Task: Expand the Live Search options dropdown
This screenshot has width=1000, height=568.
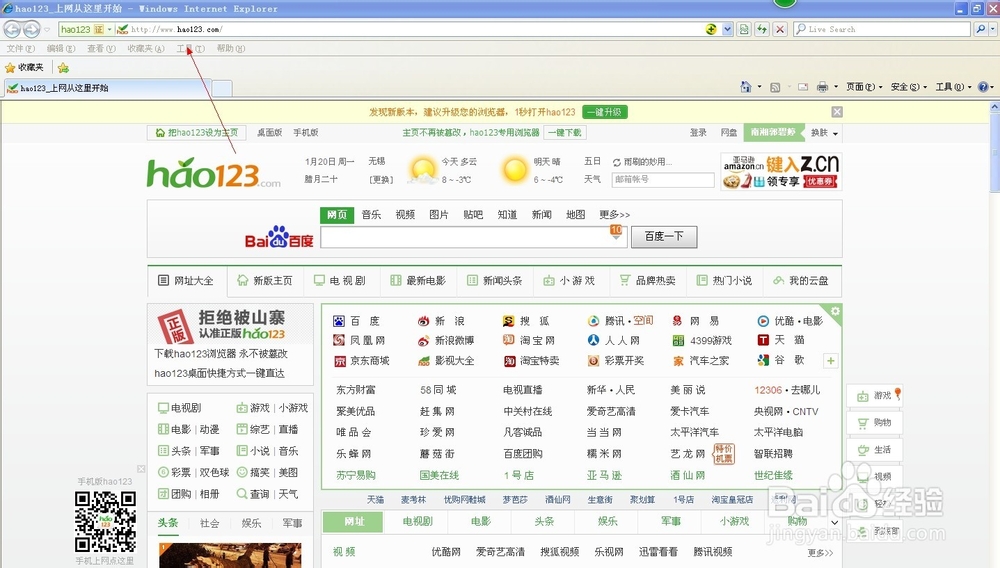Action: [992, 29]
